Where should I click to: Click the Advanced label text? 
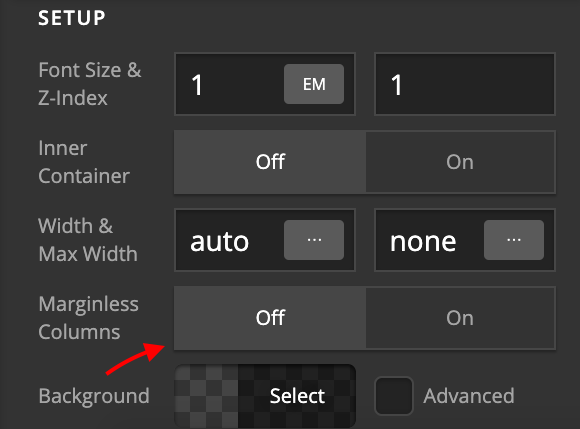469,396
